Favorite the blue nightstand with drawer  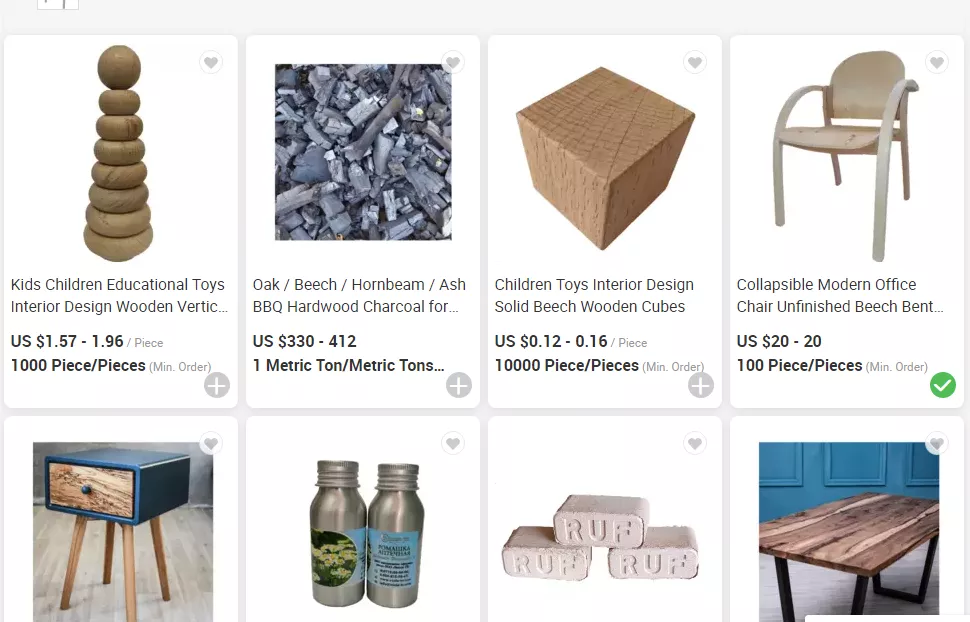coord(211,444)
